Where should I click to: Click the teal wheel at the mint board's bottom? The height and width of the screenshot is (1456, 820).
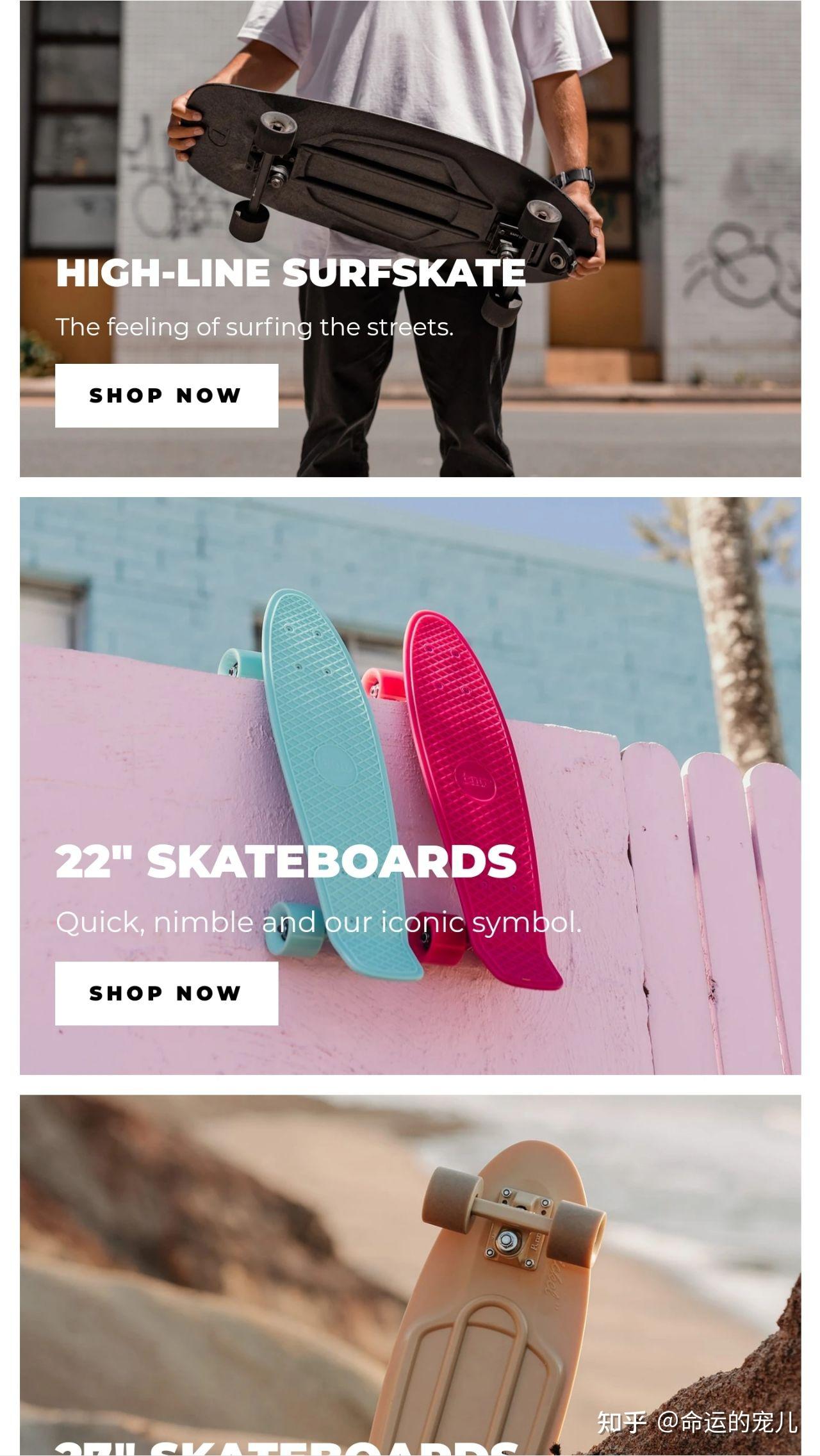coord(296,929)
